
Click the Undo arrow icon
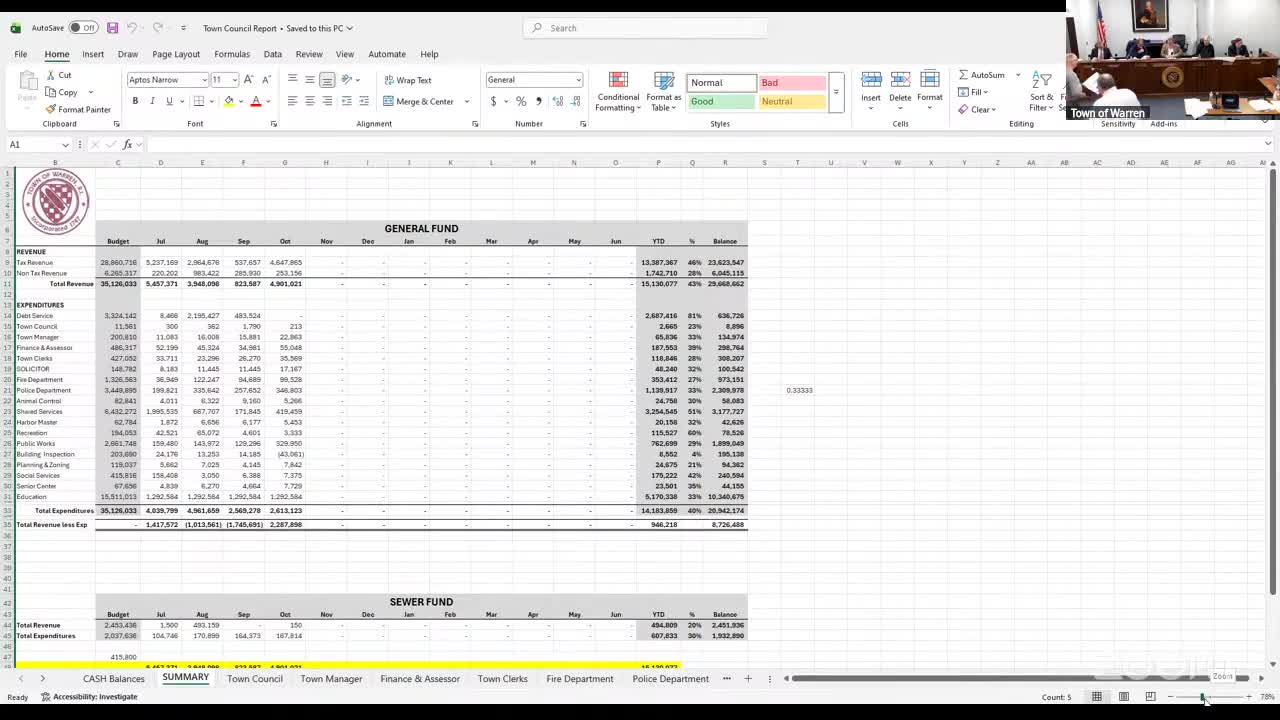(131, 28)
